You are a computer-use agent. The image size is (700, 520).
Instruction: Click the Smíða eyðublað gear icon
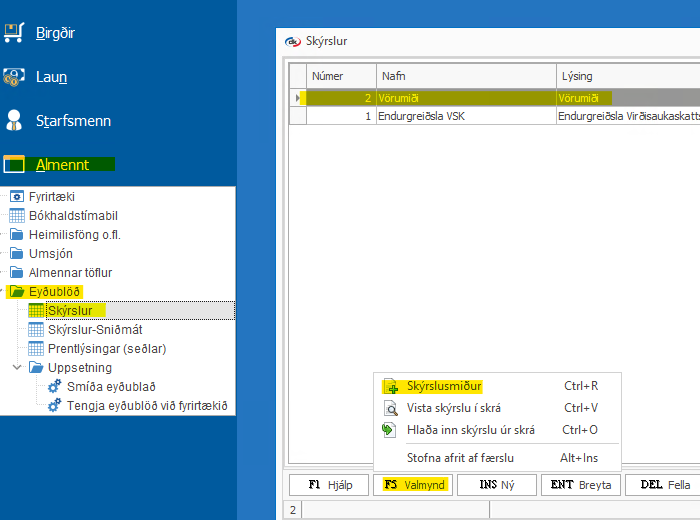tap(54, 387)
